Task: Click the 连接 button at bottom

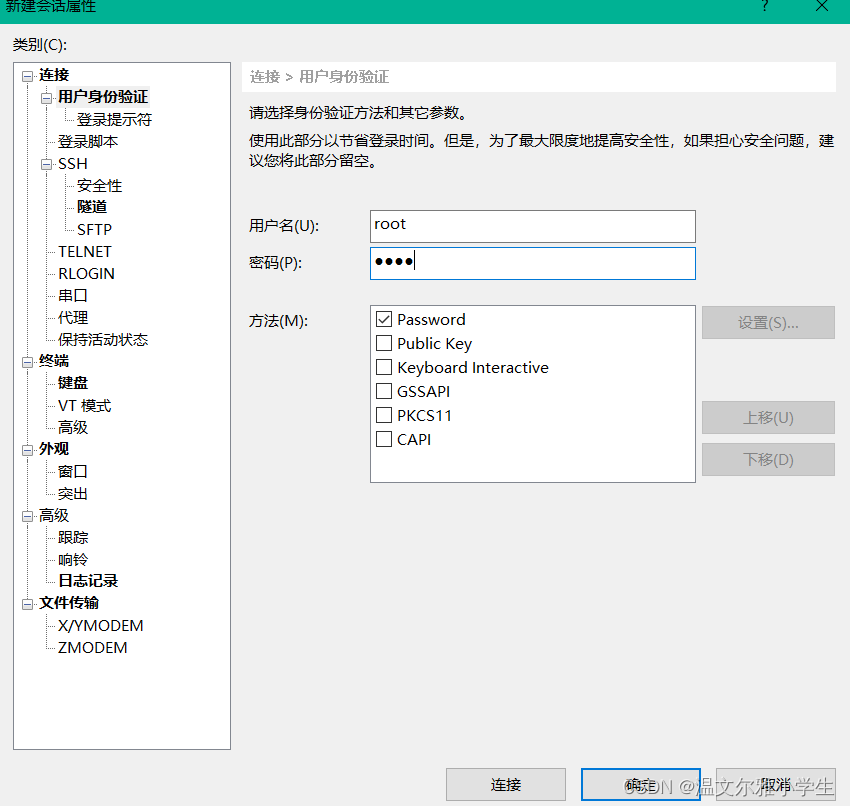Action: point(506,784)
